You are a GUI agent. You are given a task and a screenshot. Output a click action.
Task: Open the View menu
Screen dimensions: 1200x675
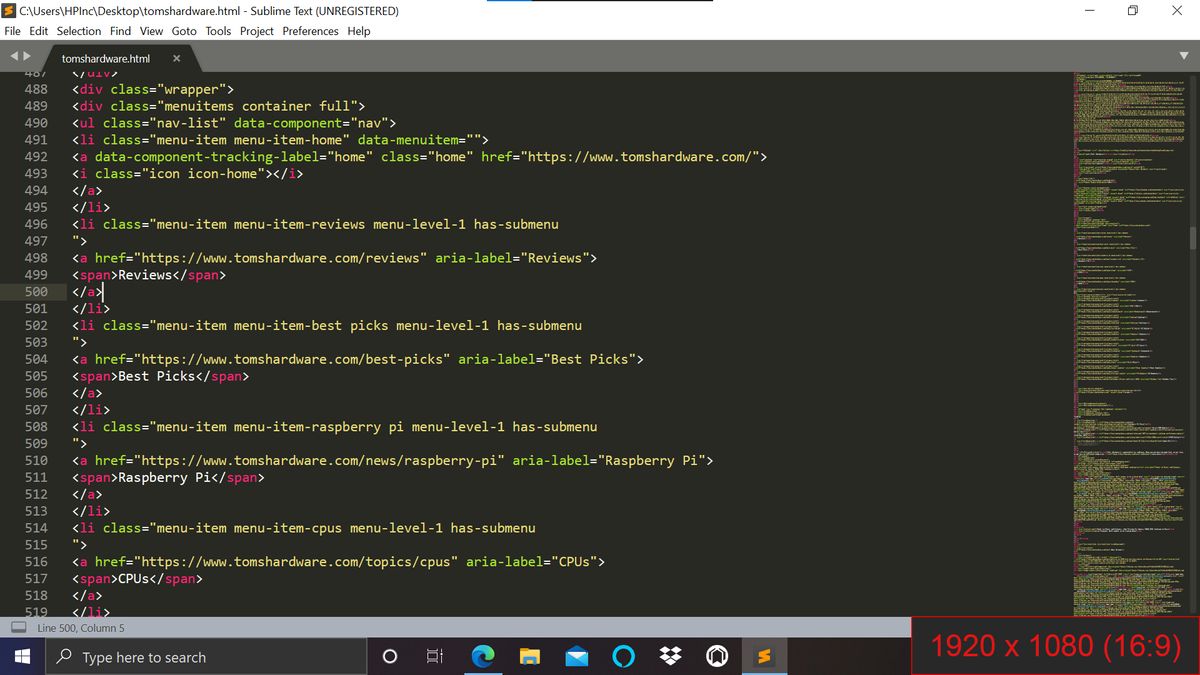pos(151,31)
